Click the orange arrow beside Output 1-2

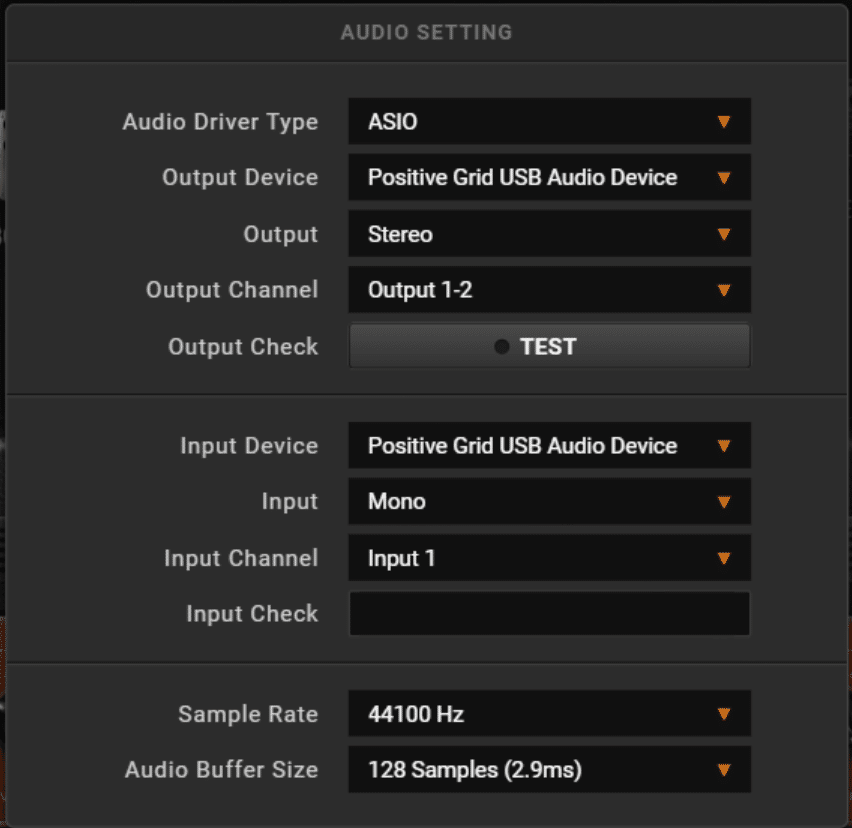pyautogui.click(x=723, y=290)
